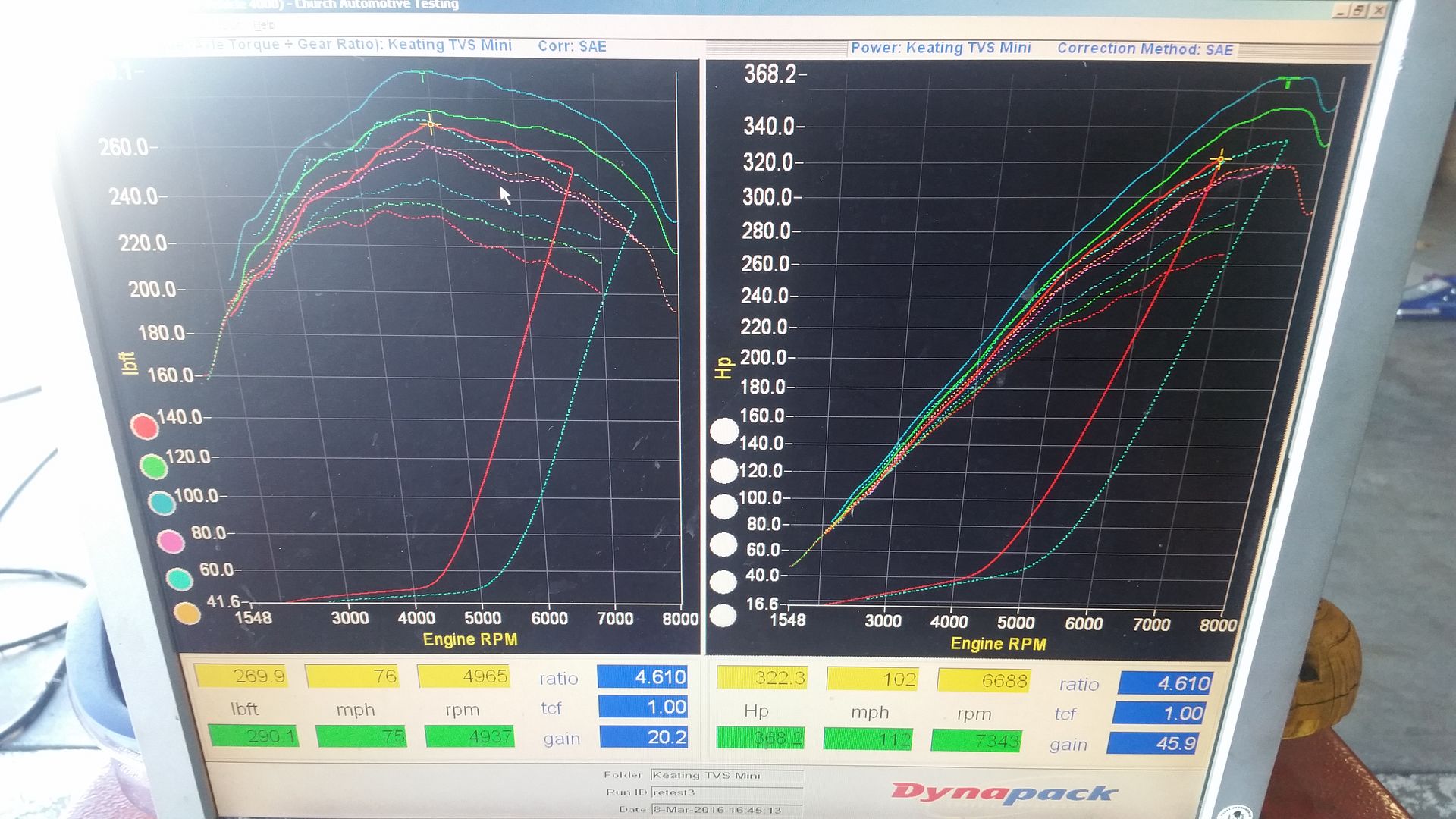Toggle the pink run circle beside 80.0

(x=171, y=541)
